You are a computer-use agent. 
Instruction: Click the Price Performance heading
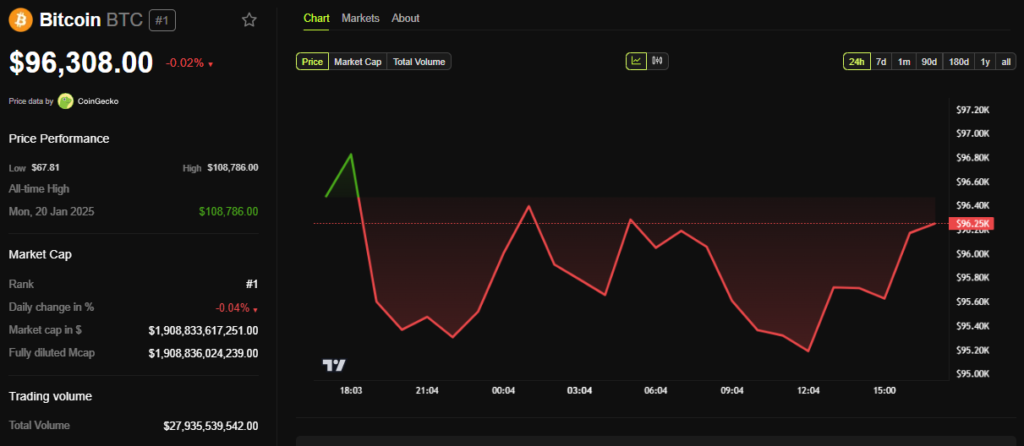click(59, 138)
